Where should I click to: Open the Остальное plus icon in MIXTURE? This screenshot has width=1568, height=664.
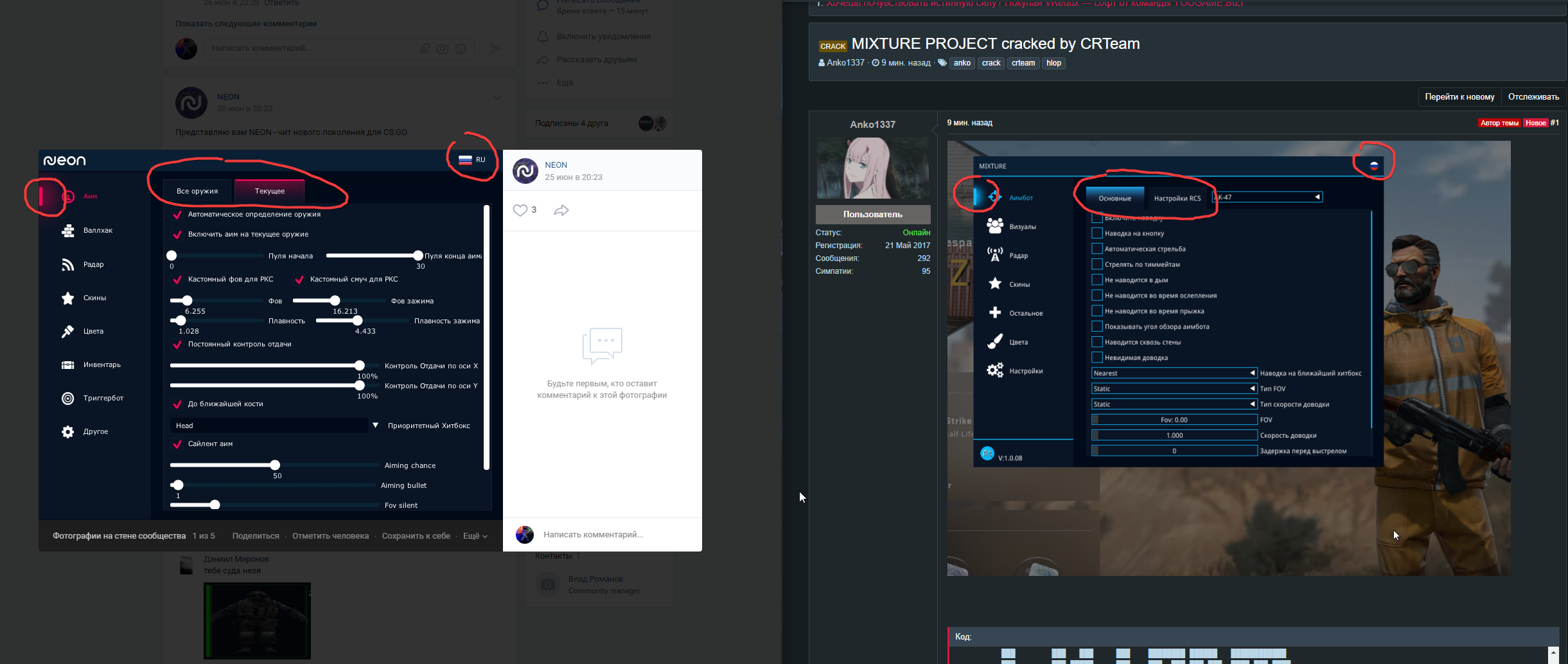pyautogui.click(x=995, y=312)
